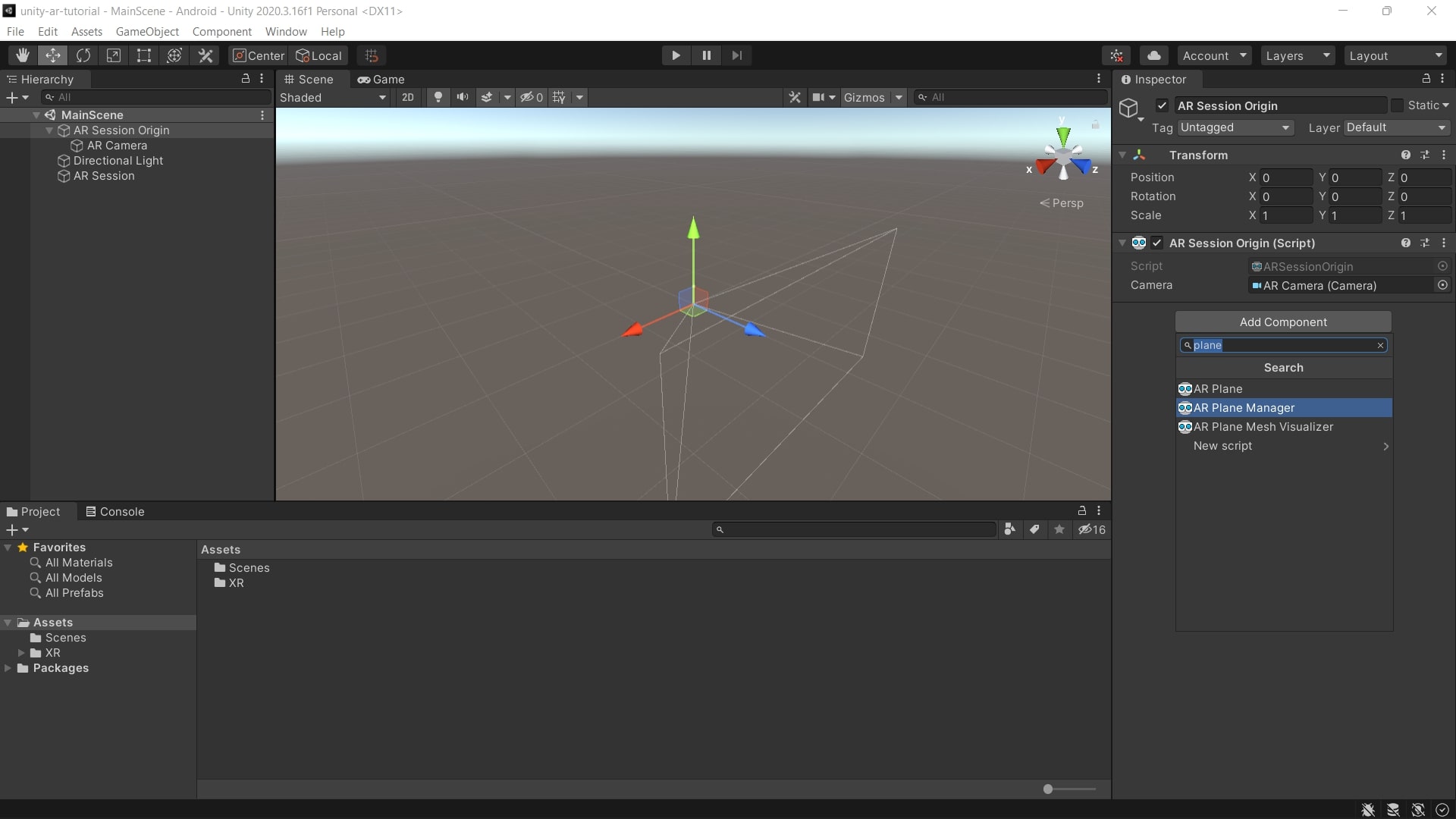Image resolution: width=1456 pixels, height=819 pixels.
Task: Collapse MainScene in hierarchy
Action: 36,115
